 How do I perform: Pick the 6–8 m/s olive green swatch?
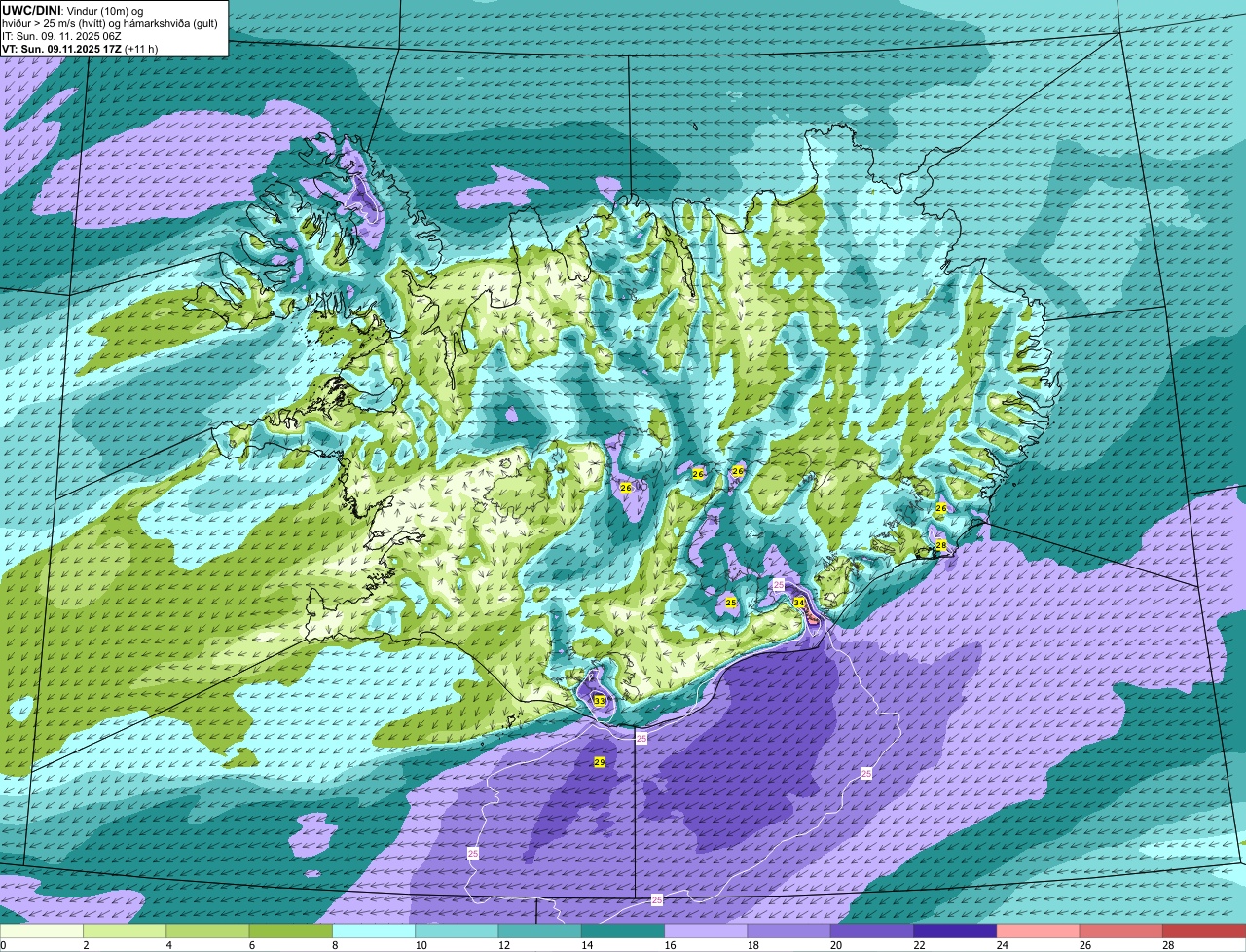[x=291, y=931]
